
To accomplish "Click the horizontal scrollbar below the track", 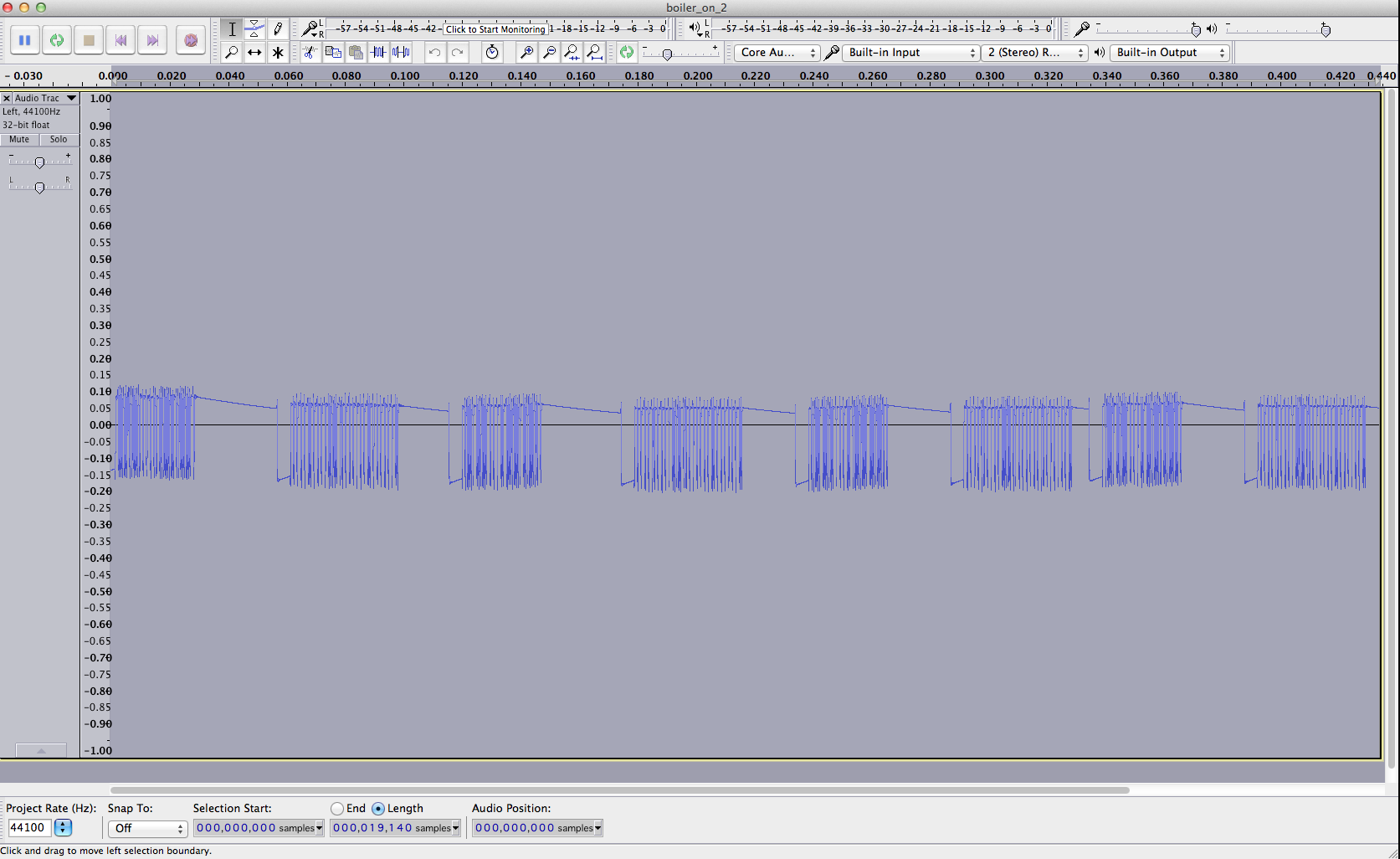I will pos(620,790).
